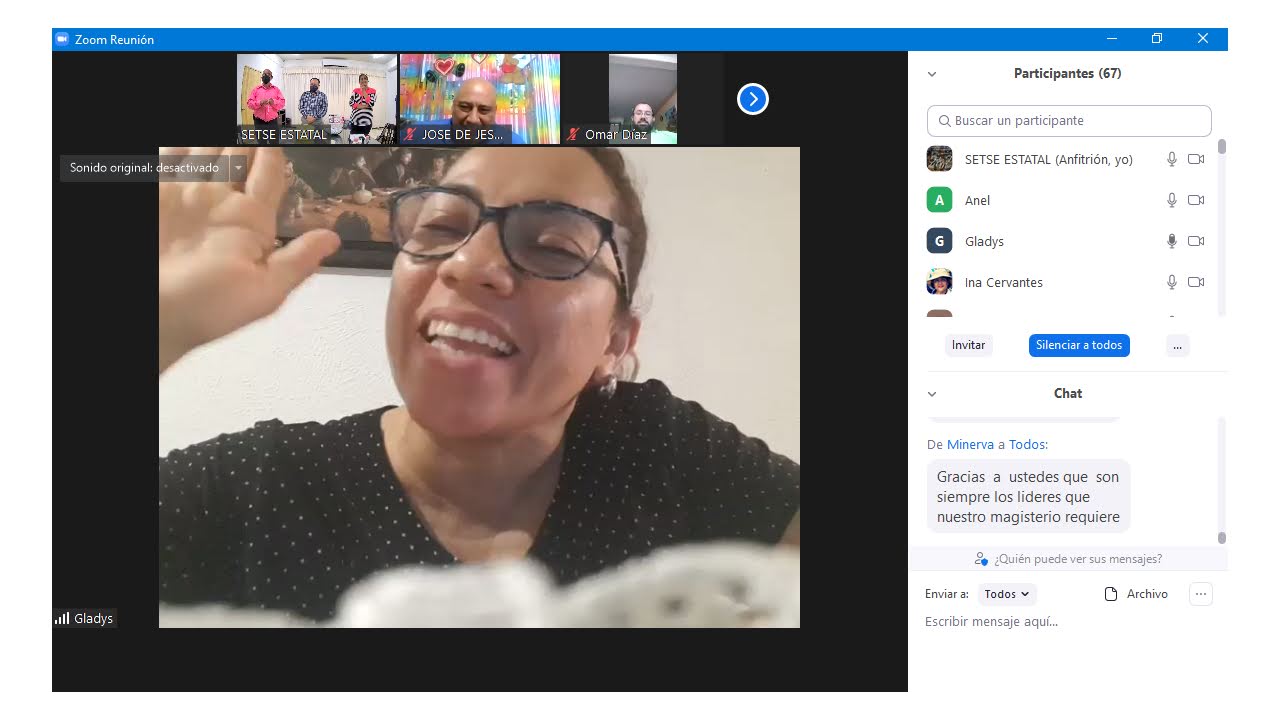This screenshot has height=720, width=1280.
Task: Click the muted mic icon on Omar Diaz thumbnail
Action: click(x=573, y=134)
